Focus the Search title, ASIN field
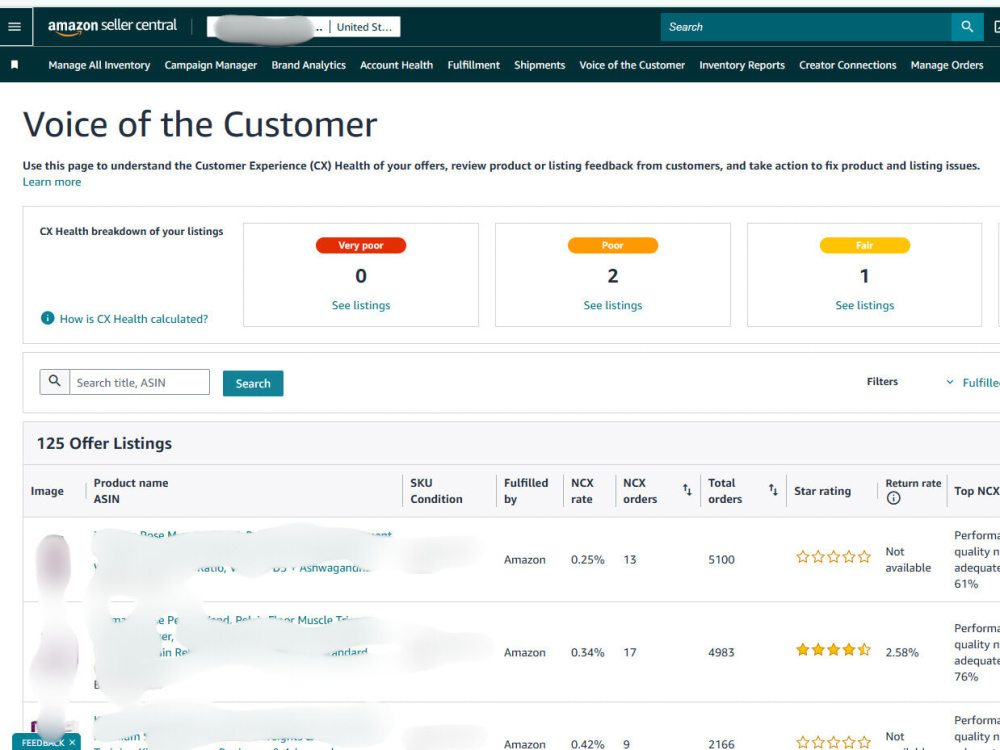This screenshot has width=1000, height=750. [139, 382]
